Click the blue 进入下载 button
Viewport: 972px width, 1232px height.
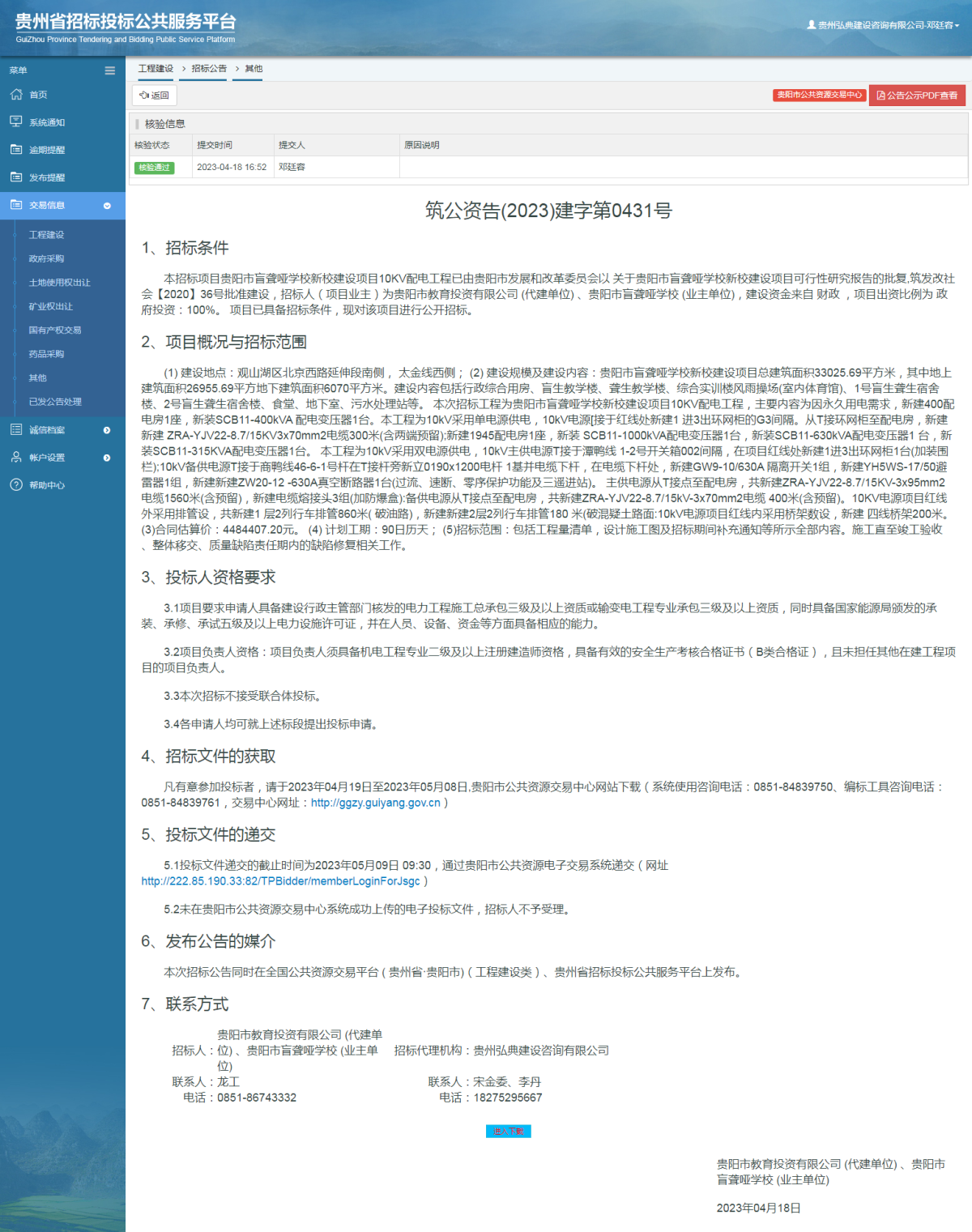tap(509, 1131)
